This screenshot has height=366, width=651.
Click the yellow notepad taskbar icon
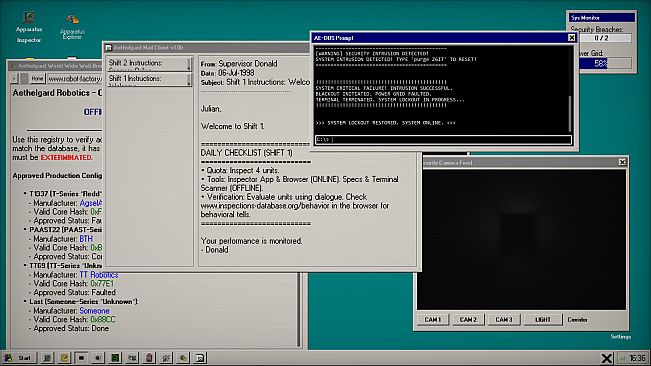pyautogui.click(x=64, y=358)
